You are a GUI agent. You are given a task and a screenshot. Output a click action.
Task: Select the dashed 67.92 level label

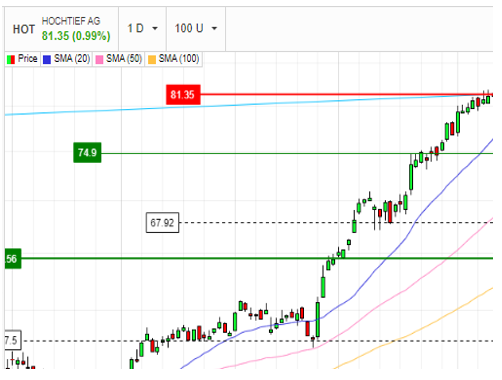162,222
